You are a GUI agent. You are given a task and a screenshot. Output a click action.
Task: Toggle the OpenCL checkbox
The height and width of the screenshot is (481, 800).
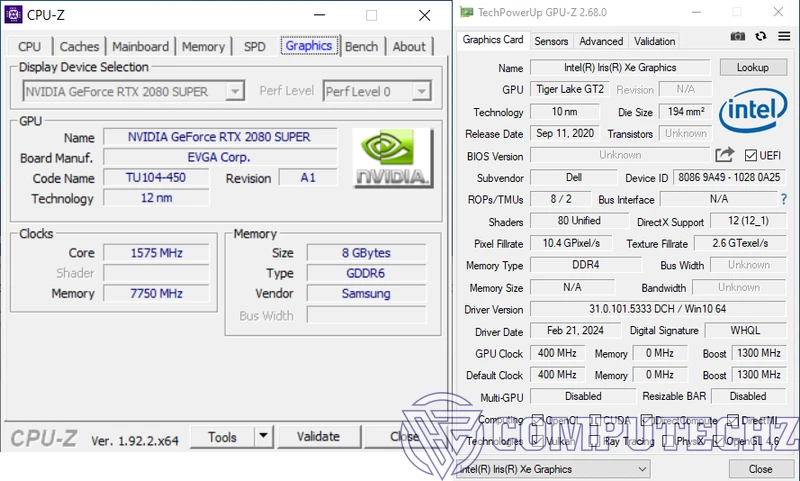(x=537, y=420)
